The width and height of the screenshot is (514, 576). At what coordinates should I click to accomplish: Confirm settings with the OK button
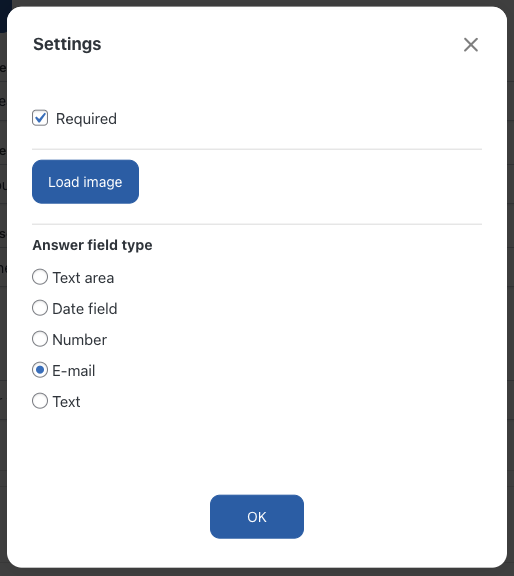(x=257, y=516)
